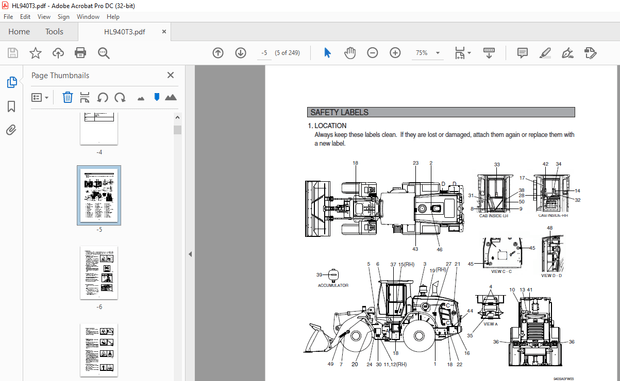Viewport: 620px width, 381px height.
Task: Print the file with printer icon
Action: [x=81, y=53]
